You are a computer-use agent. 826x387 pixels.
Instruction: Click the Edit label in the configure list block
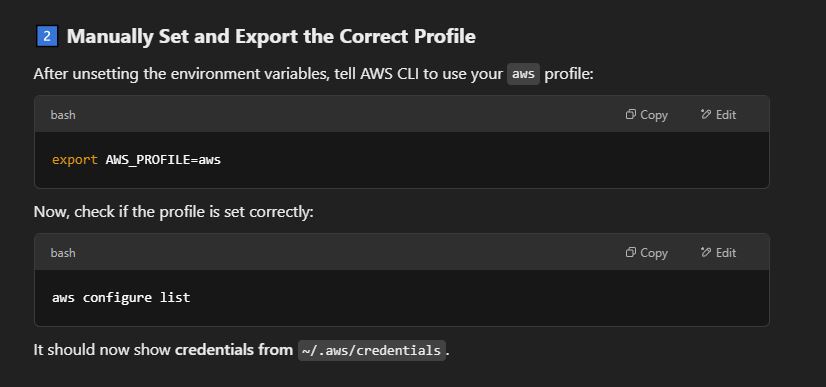[x=725, y=253]
